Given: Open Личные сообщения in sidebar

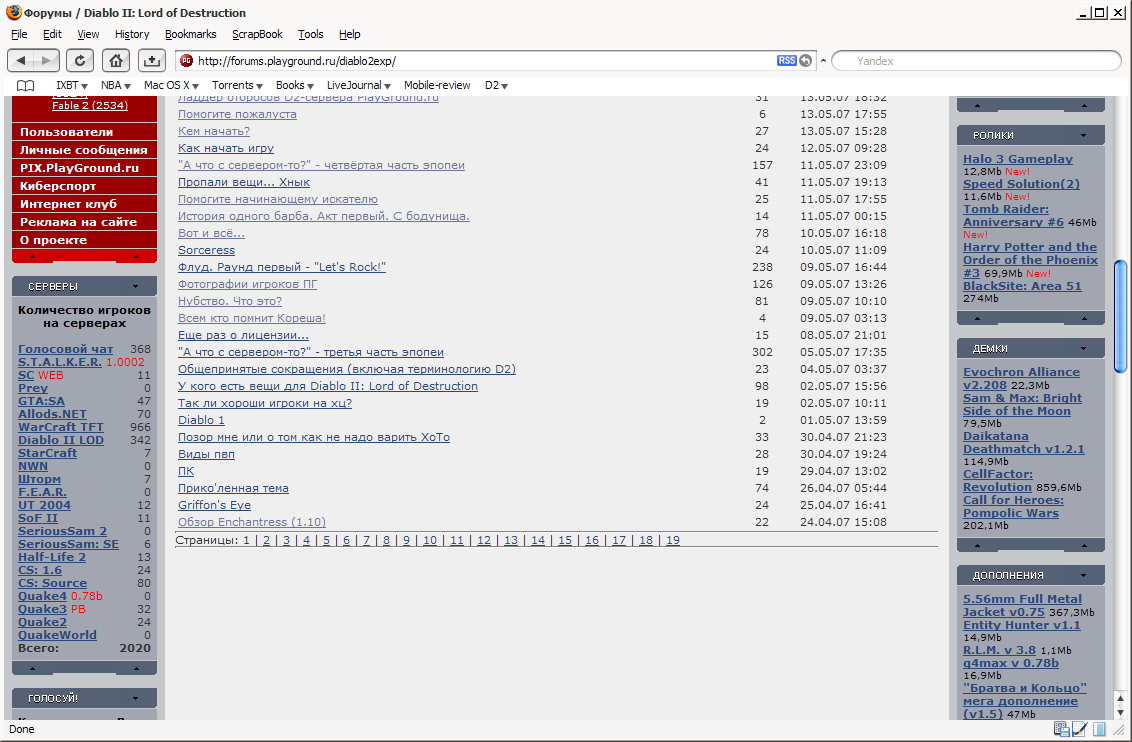Looking at the screenshot, I should tap(84, 150).
